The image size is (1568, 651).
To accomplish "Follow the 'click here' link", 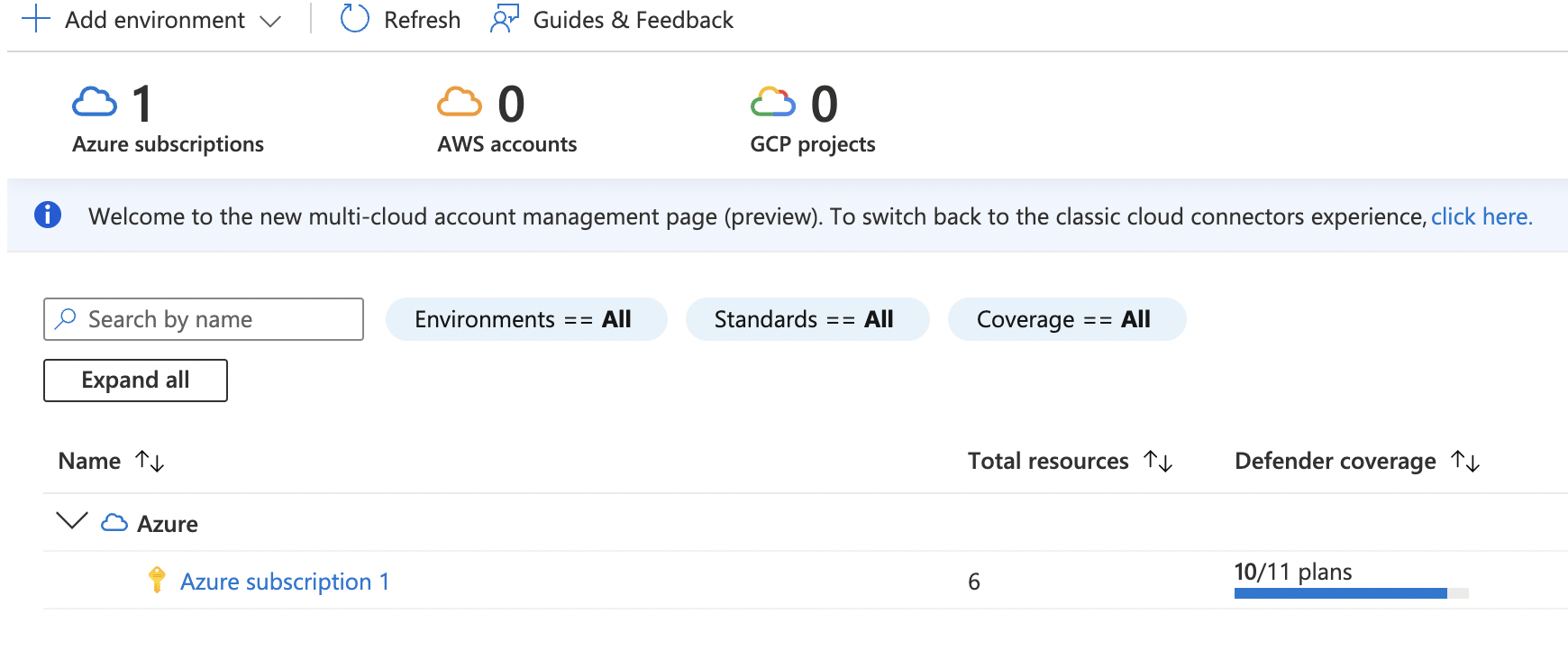I will (1481, 216).
